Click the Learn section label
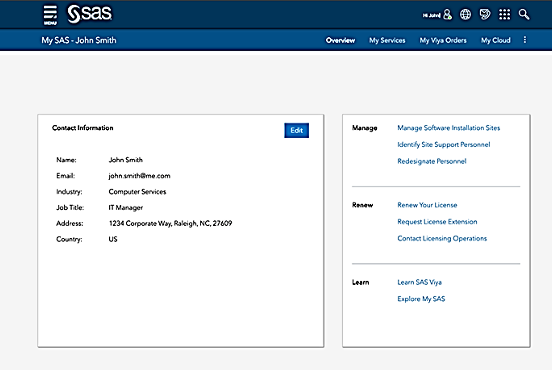This screenshot has height=370, width=552. tap(360, 282)
